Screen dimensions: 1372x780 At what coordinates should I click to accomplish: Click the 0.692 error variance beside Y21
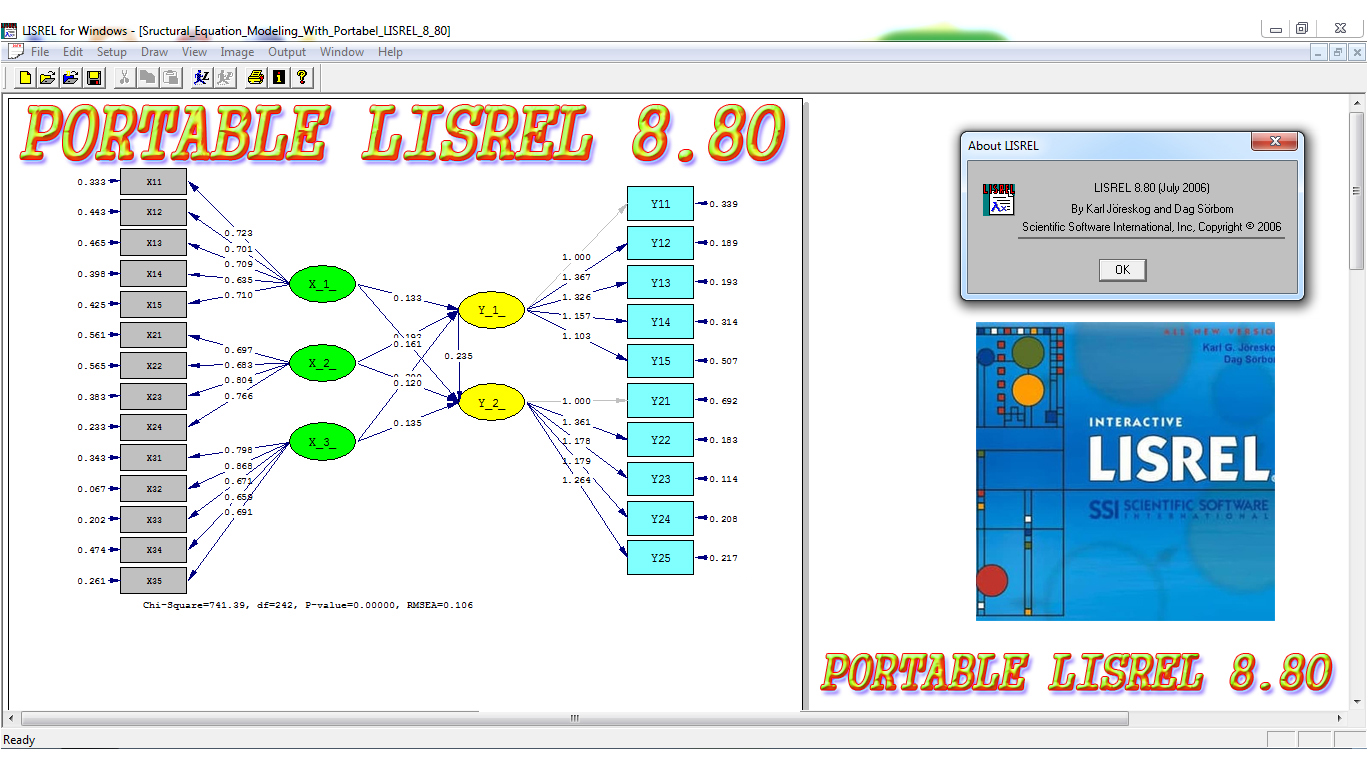pyautogui.click(x=723, y=401)
